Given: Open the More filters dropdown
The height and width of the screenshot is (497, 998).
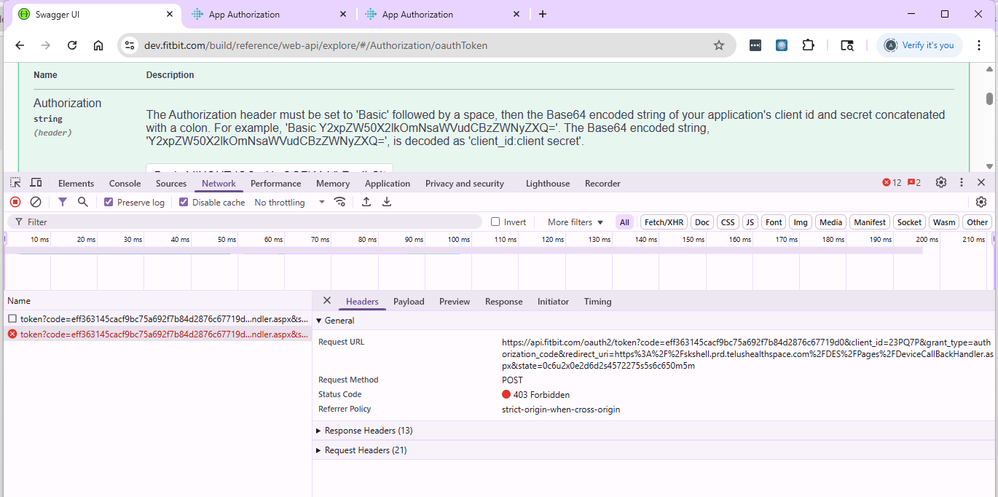Looking at the screenshot, I should click(575, 222).
